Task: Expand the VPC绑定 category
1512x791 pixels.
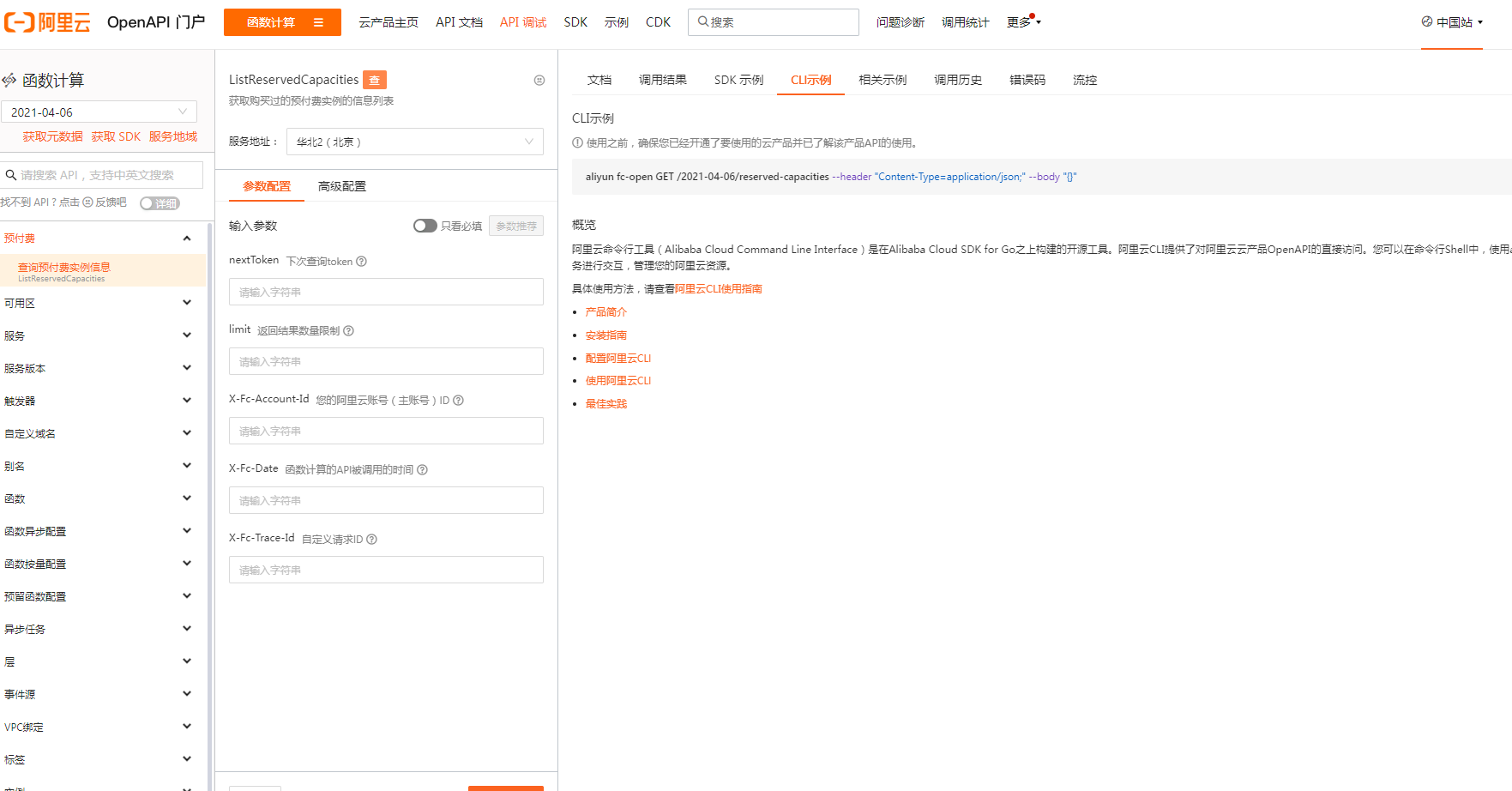Action: [187, 727]
